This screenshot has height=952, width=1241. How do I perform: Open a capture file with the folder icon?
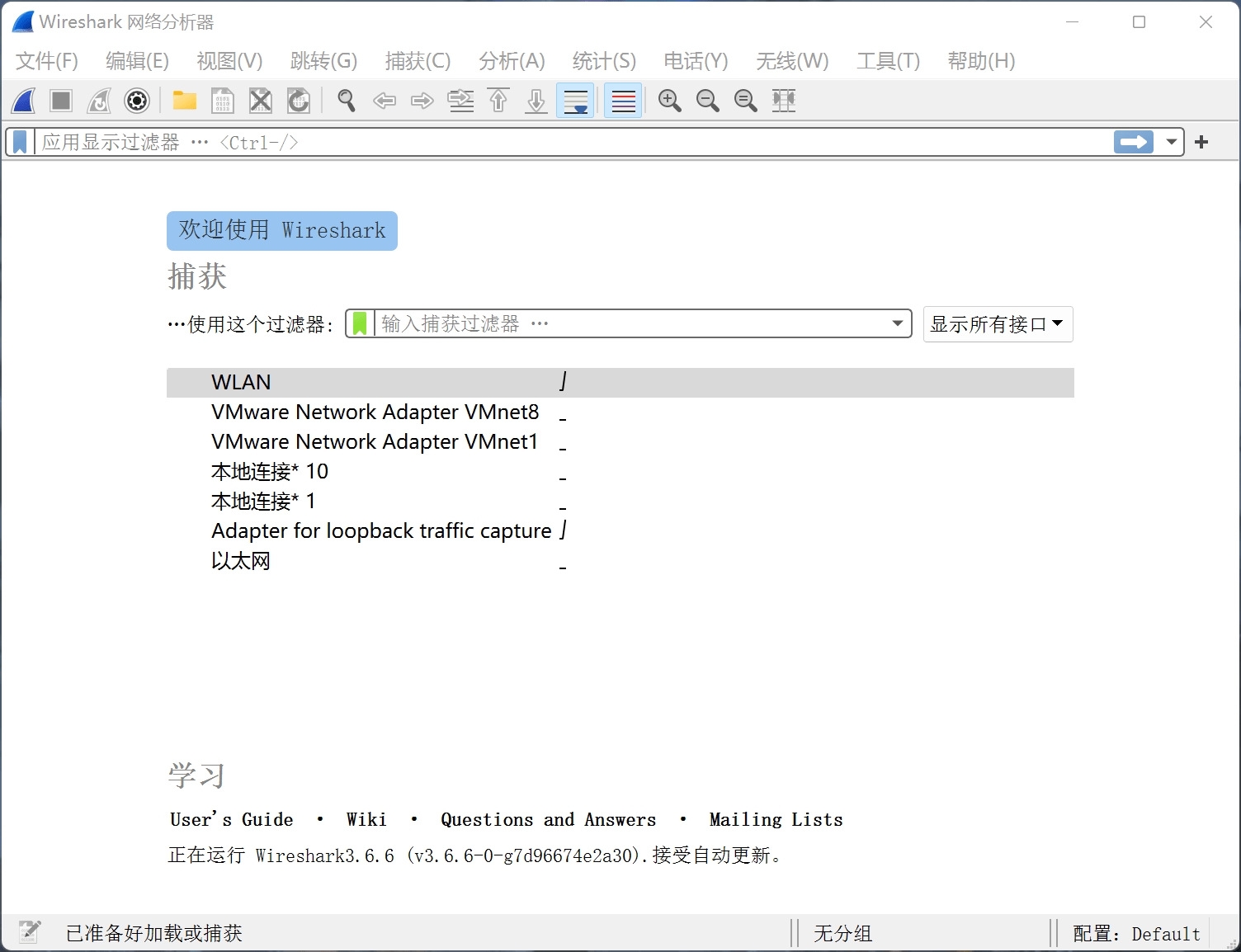pyautogui.click(x=184, y=101)
